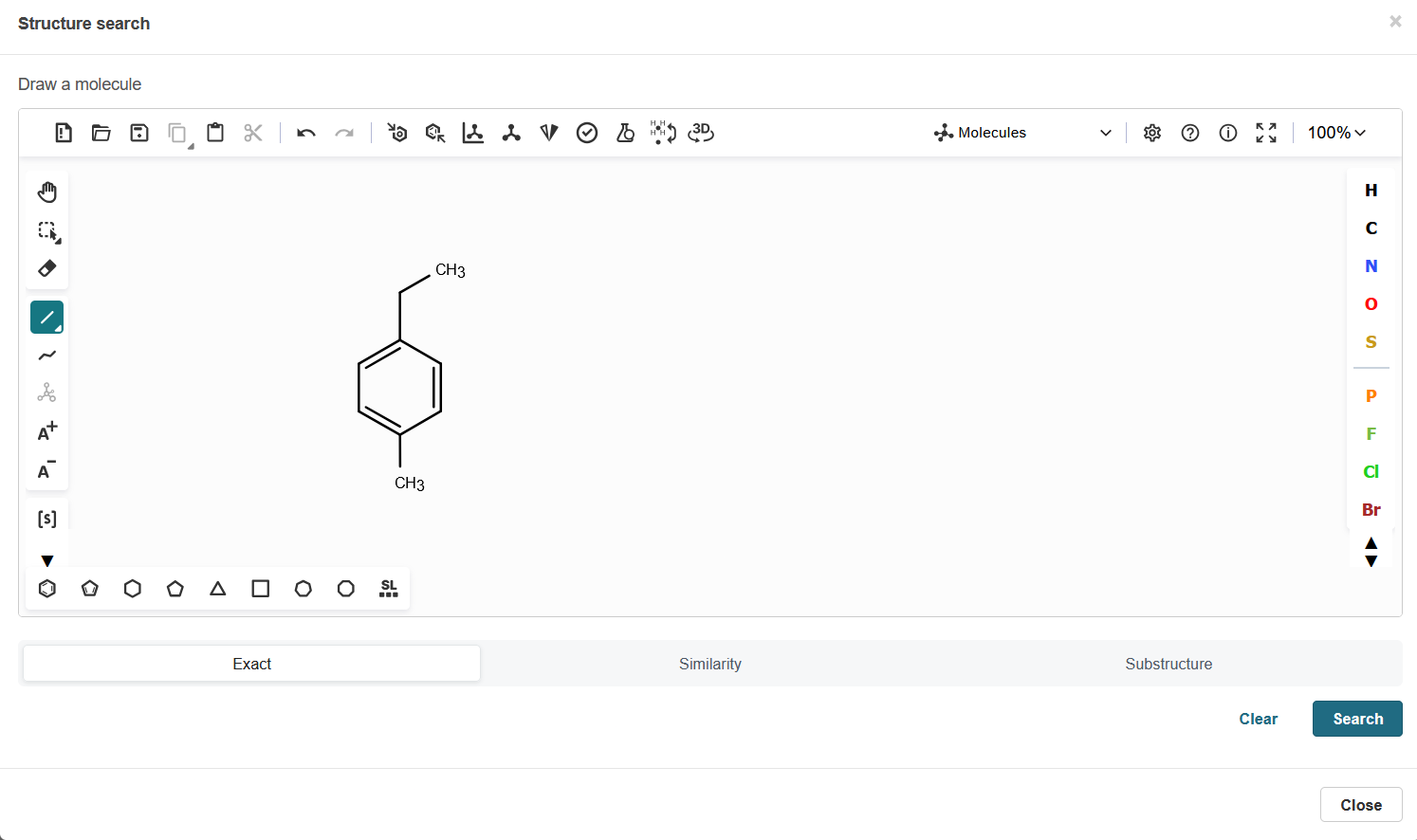The width and height of the screenshot is (1417, 840).
Task: Select the Single Bond tool
Action: click(x=47, y=318)
